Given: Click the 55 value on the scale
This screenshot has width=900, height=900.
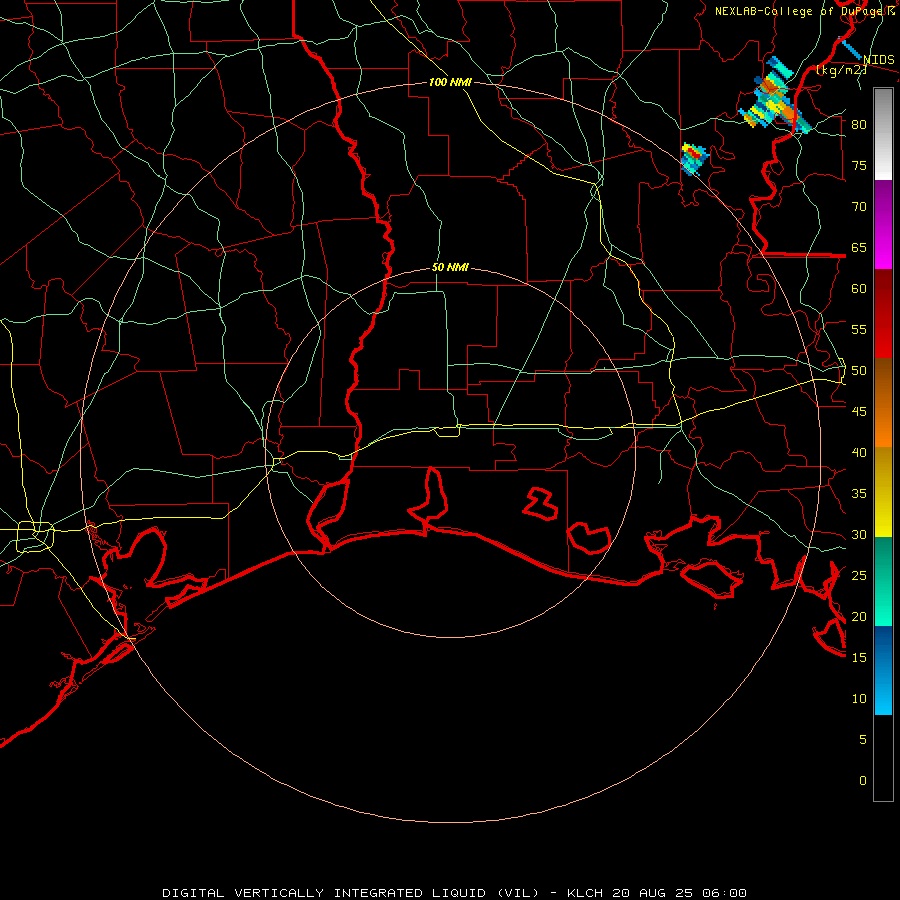Looking at the screenshot, I should [x=859, y=329].
